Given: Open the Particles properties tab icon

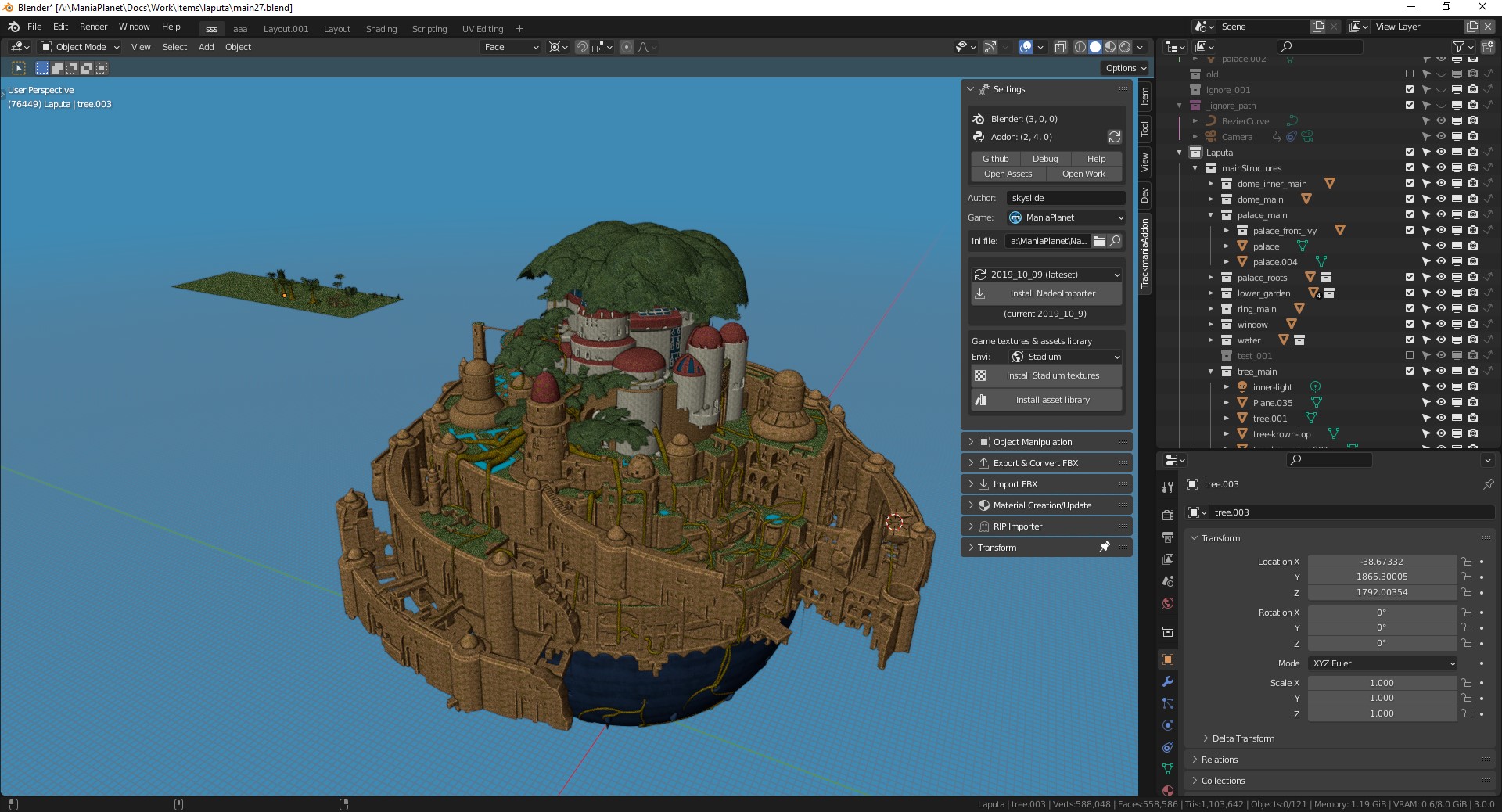Looking at the screenshot, I should pos(1168,703).
